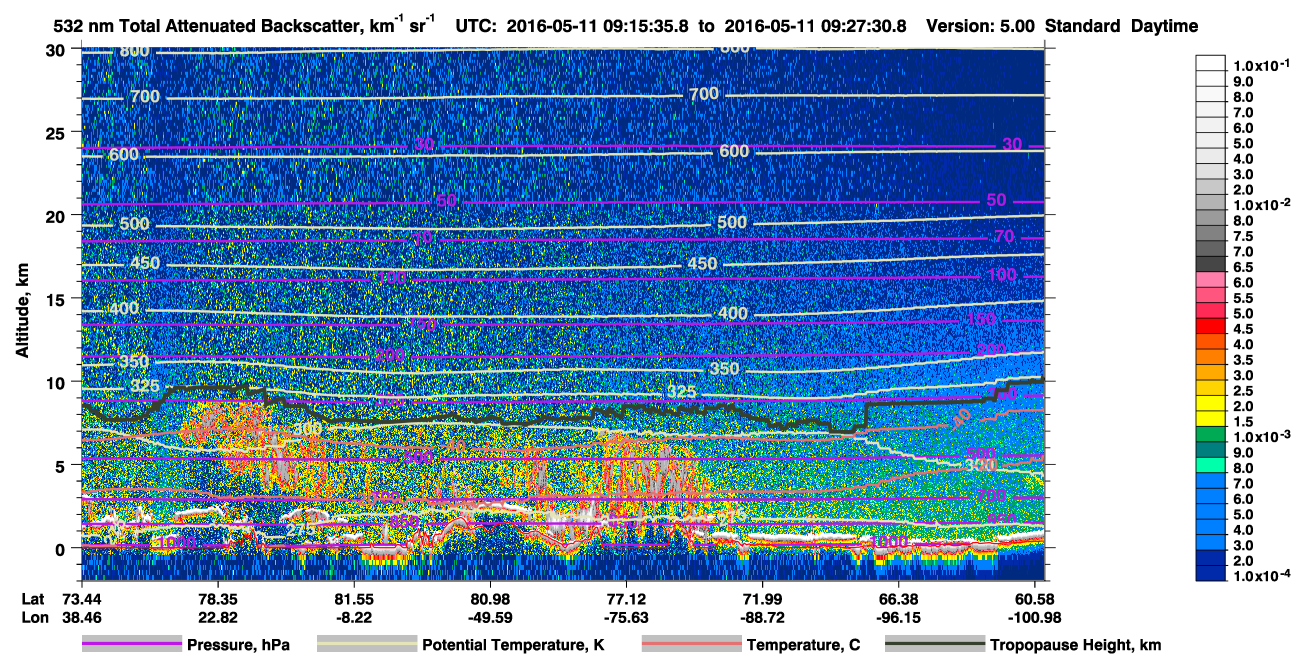Click the red Temperature legend line sample
Image resolution: width=1300 pixels, height=667 pixels.
pyautogui.click(x=691, y=645)
